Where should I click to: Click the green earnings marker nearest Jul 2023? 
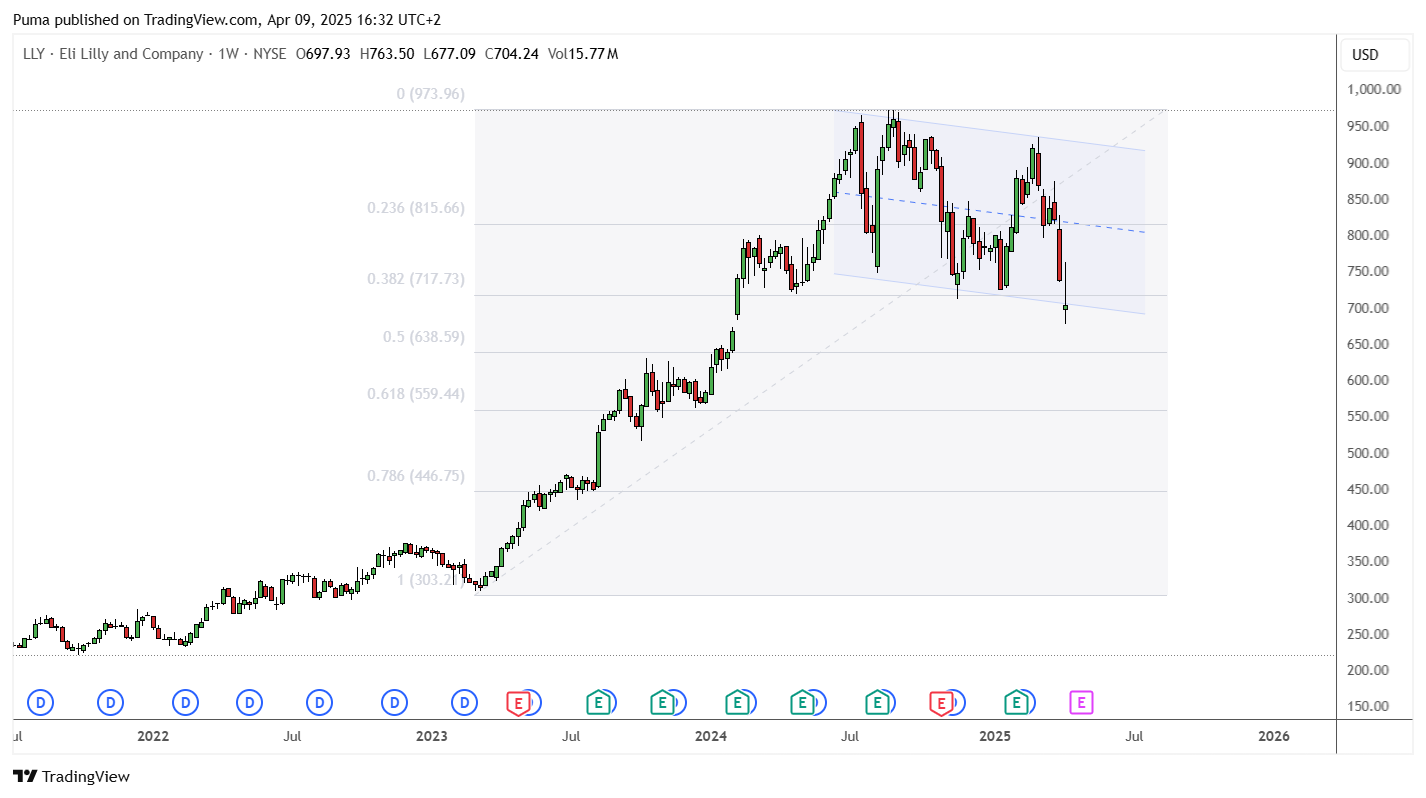point(598,703)
